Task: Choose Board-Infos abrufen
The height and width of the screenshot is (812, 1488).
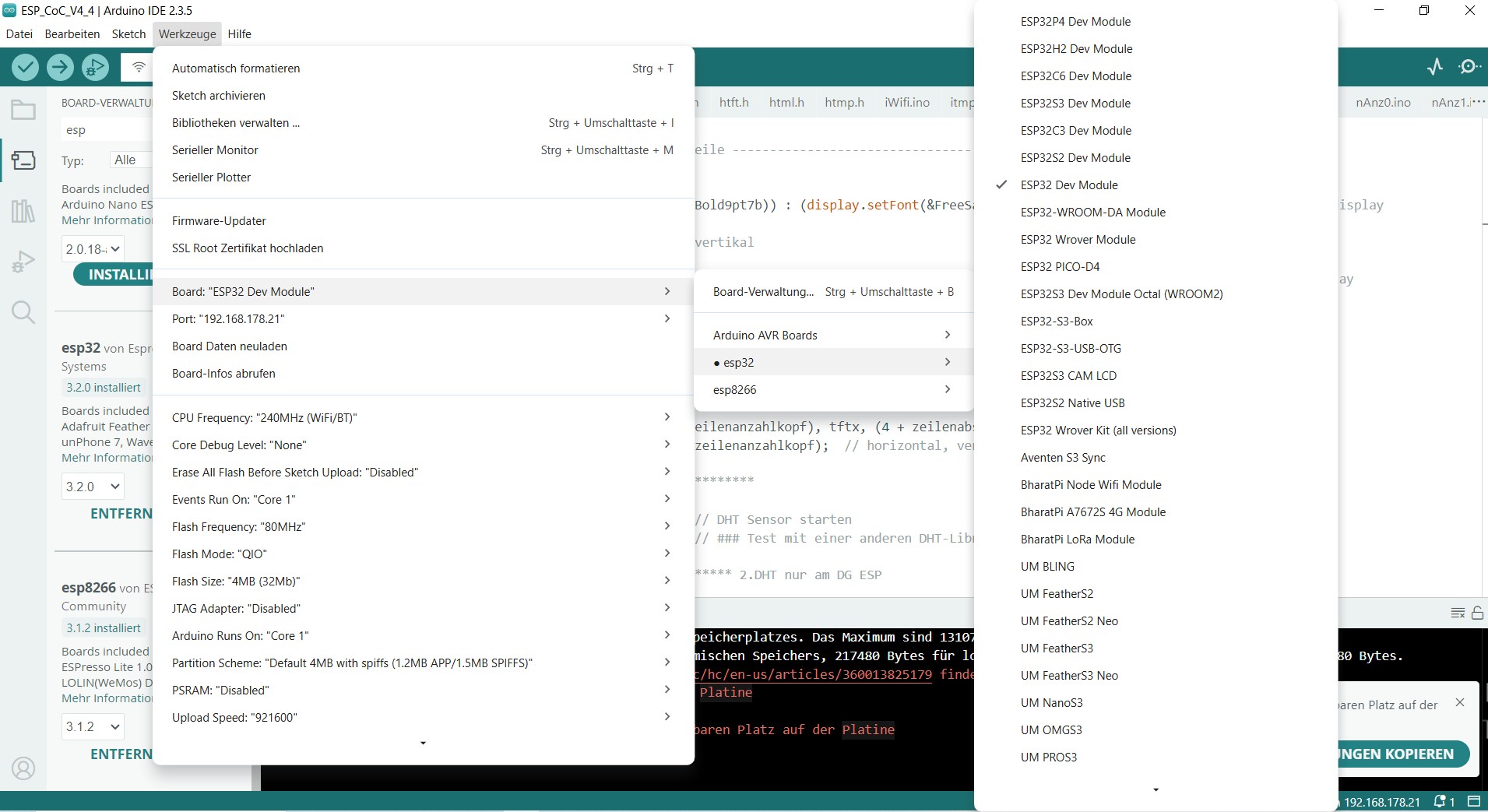Action: [x=423, y=374]
